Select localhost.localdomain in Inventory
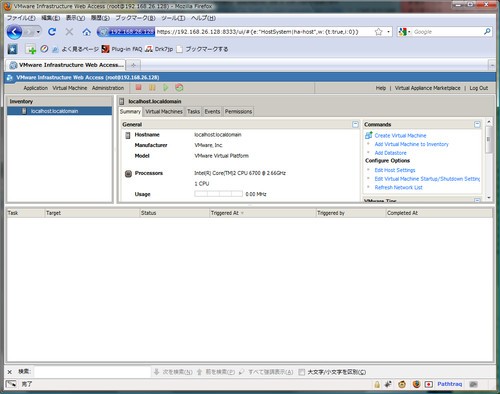Image resolution: width=500 pixels, height=394 pixels. click(x=60, y=111)
